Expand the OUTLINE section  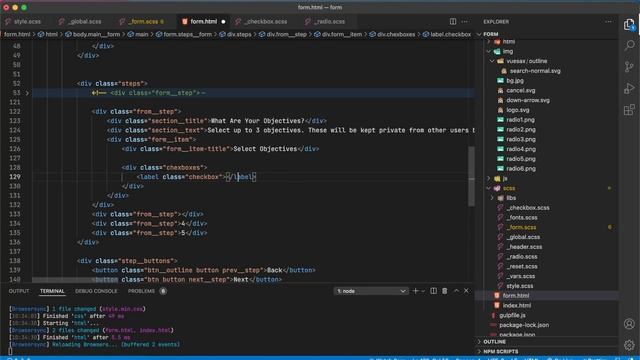(x=494, y=342)
